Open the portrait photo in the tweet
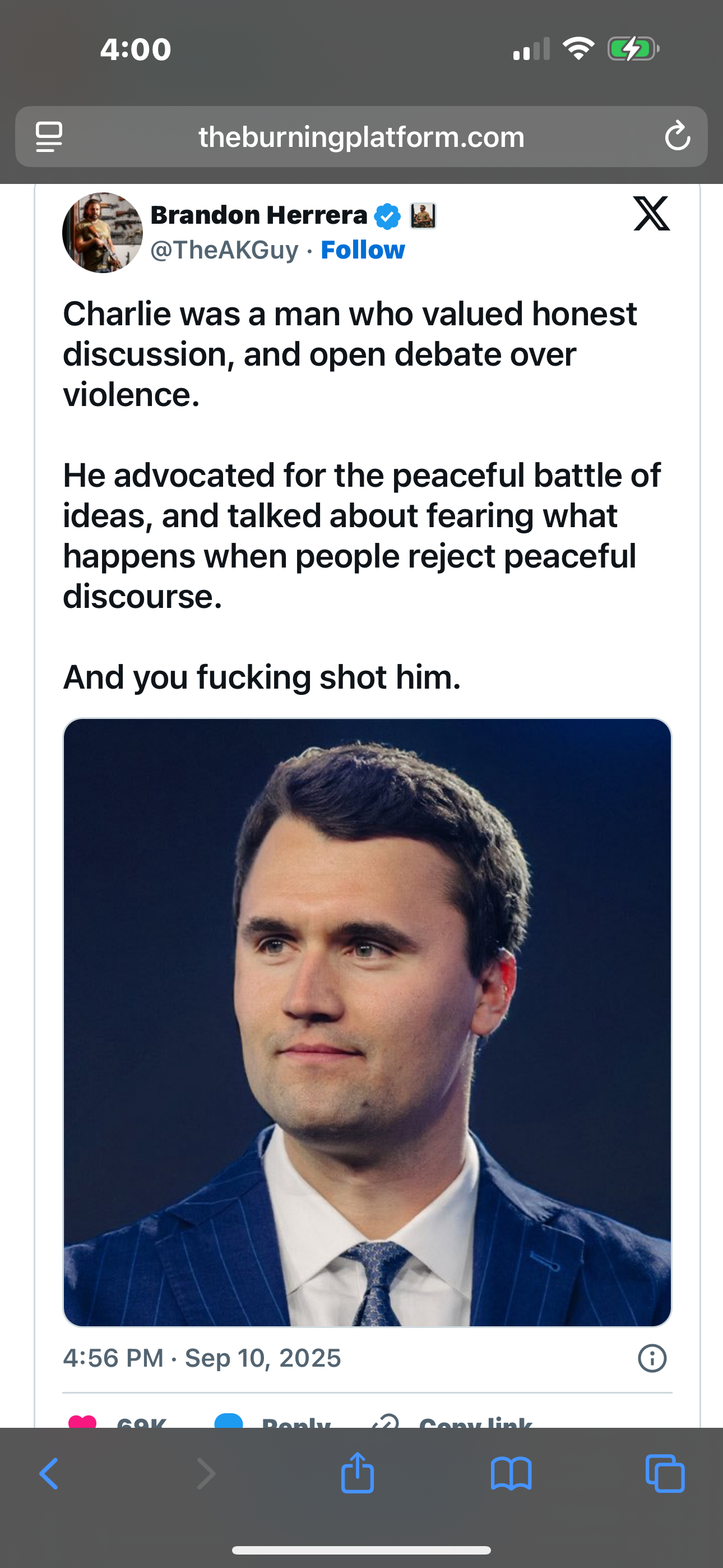The height and width of the screenshot is (1568, 723). (367, 1022)
